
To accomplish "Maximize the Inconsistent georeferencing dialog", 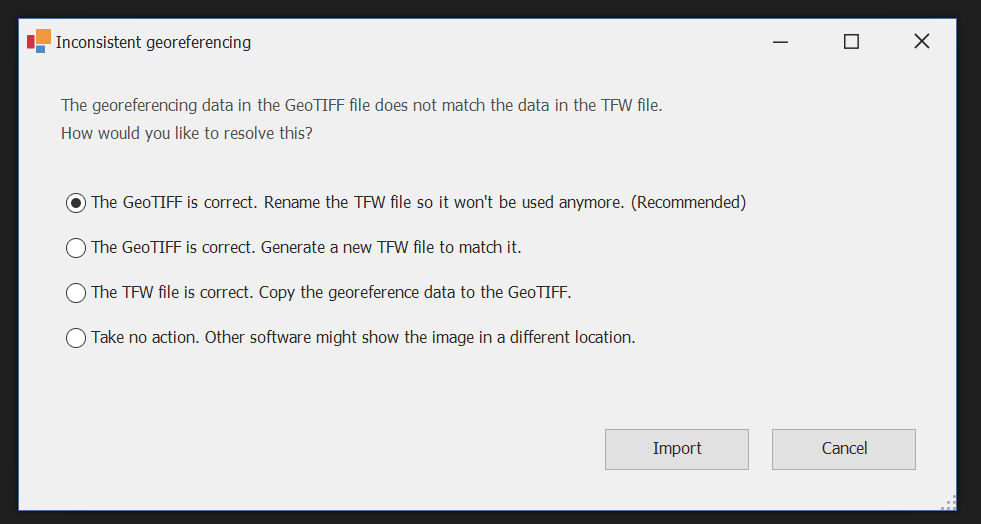I will pos(851,42).
